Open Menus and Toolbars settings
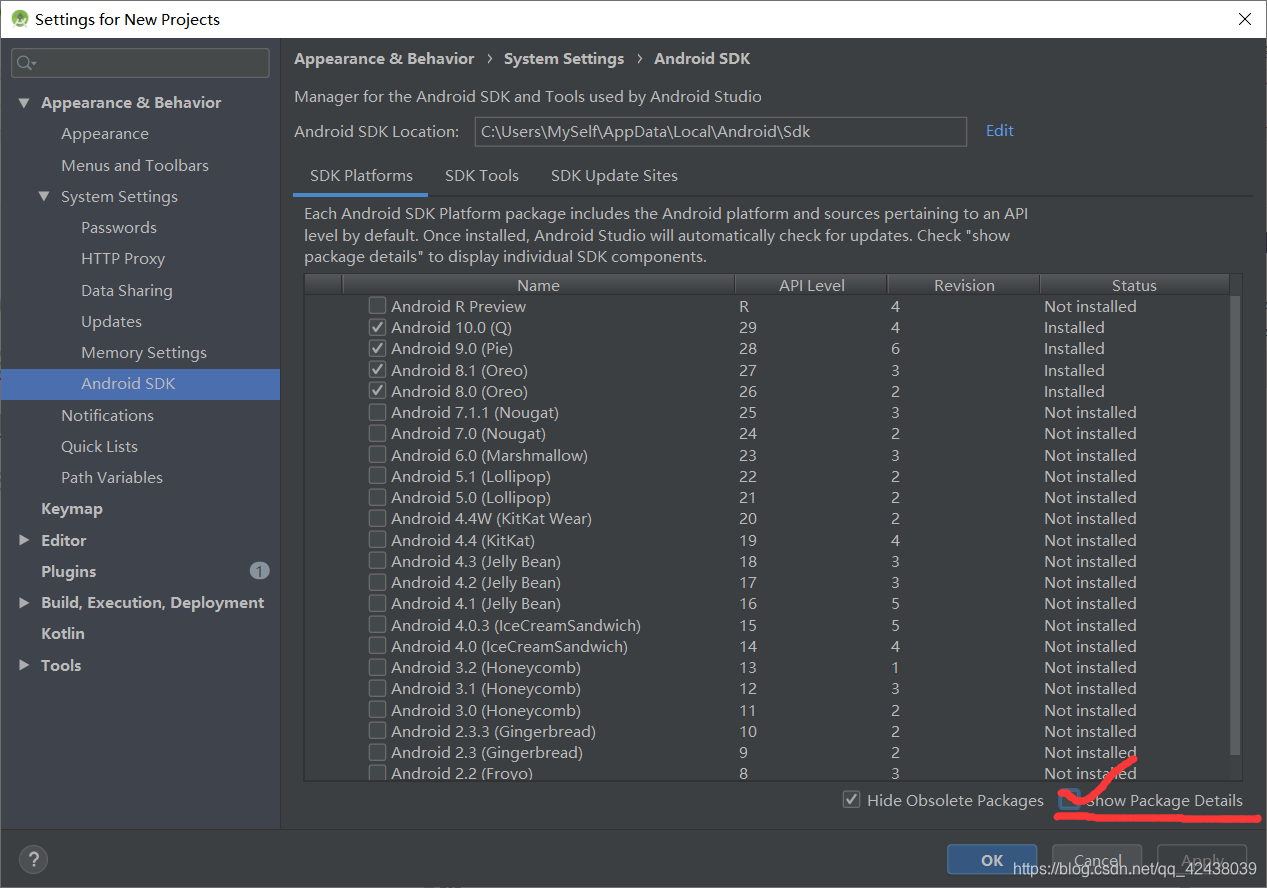The image size is (1267, 888). click(135, 165)
